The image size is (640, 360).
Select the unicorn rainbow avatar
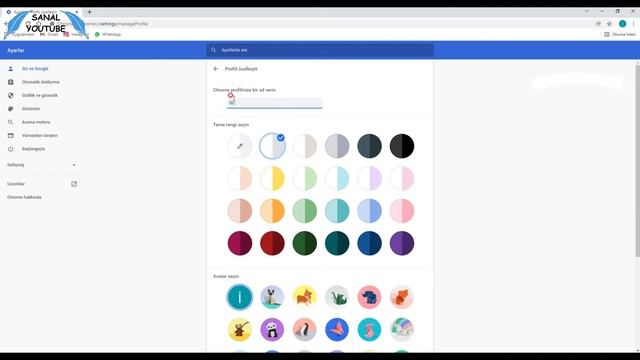tap(402, 329)
